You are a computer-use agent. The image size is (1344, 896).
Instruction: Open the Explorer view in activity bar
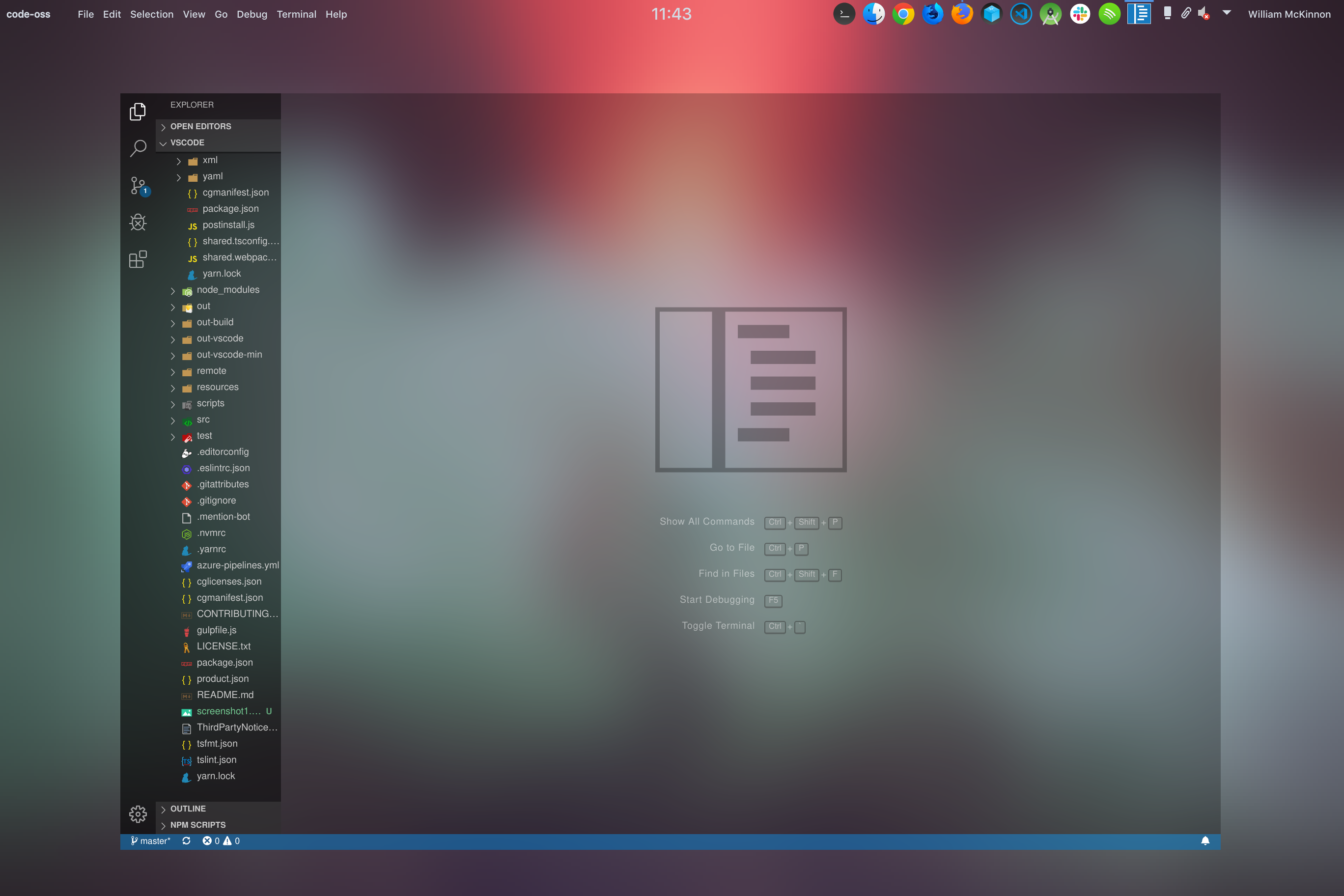click(138, 112)
